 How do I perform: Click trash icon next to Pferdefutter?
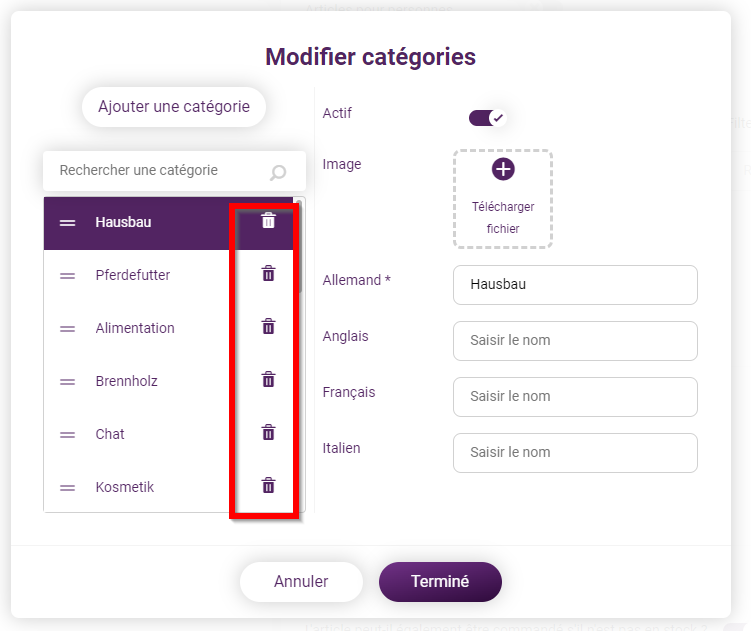click(268, 274)
